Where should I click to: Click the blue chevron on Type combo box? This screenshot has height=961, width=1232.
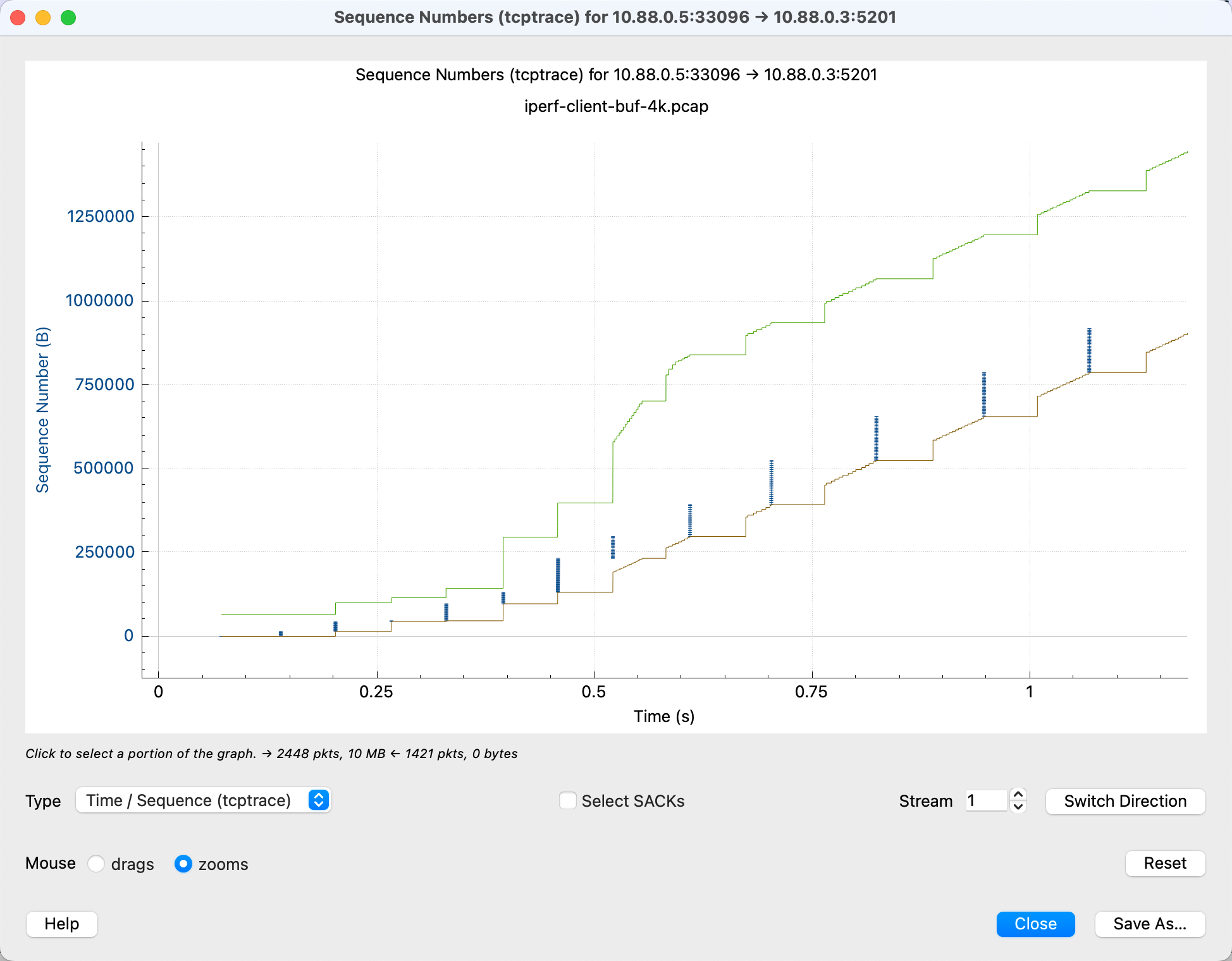(319, 800)
